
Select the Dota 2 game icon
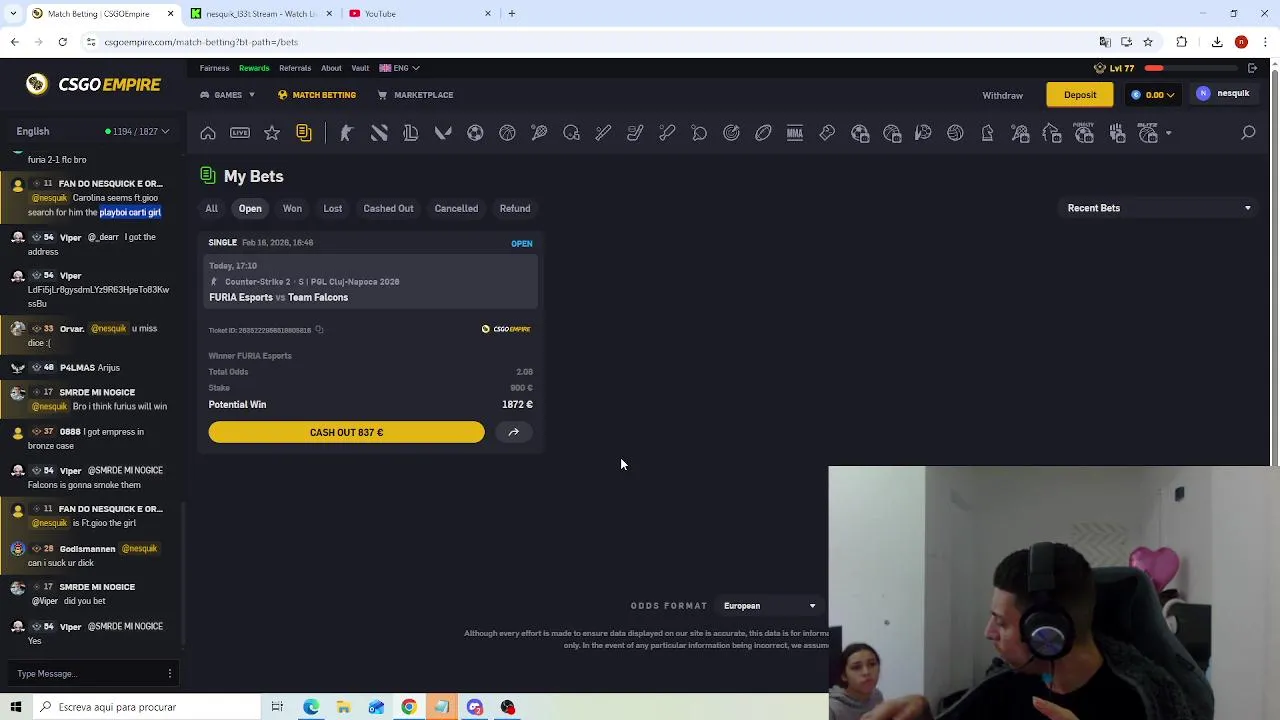[379, 133]
